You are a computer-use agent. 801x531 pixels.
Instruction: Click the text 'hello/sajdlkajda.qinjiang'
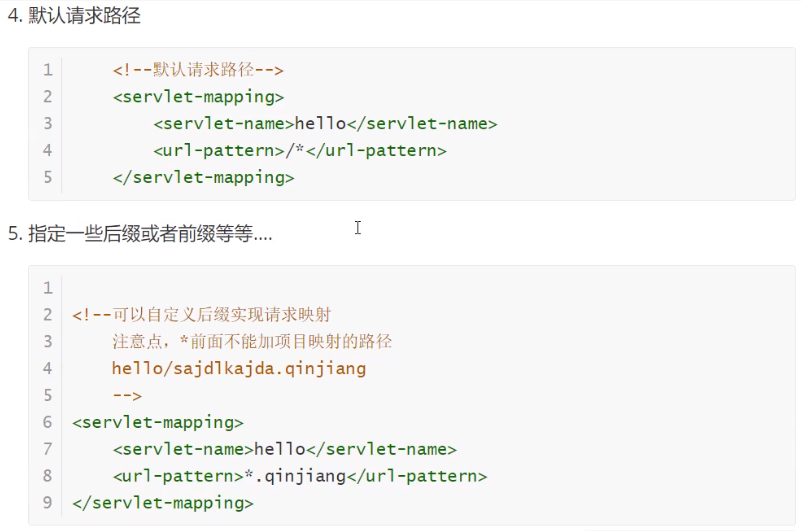(239, 368)
